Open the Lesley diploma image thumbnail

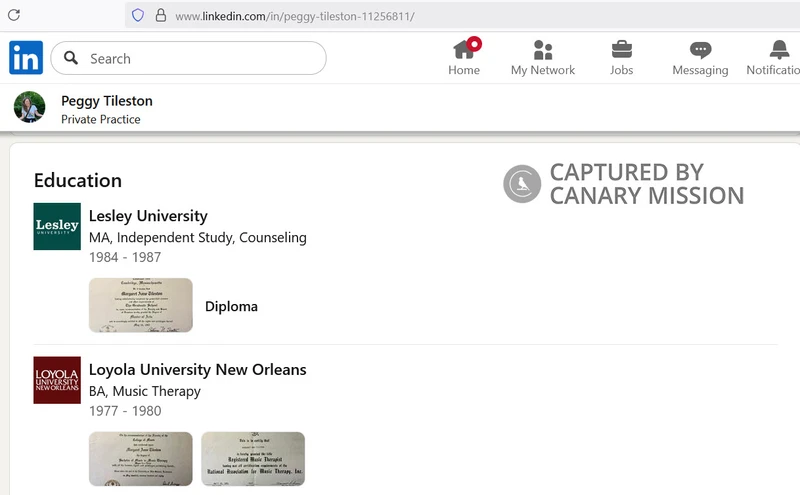pos(141,305)
